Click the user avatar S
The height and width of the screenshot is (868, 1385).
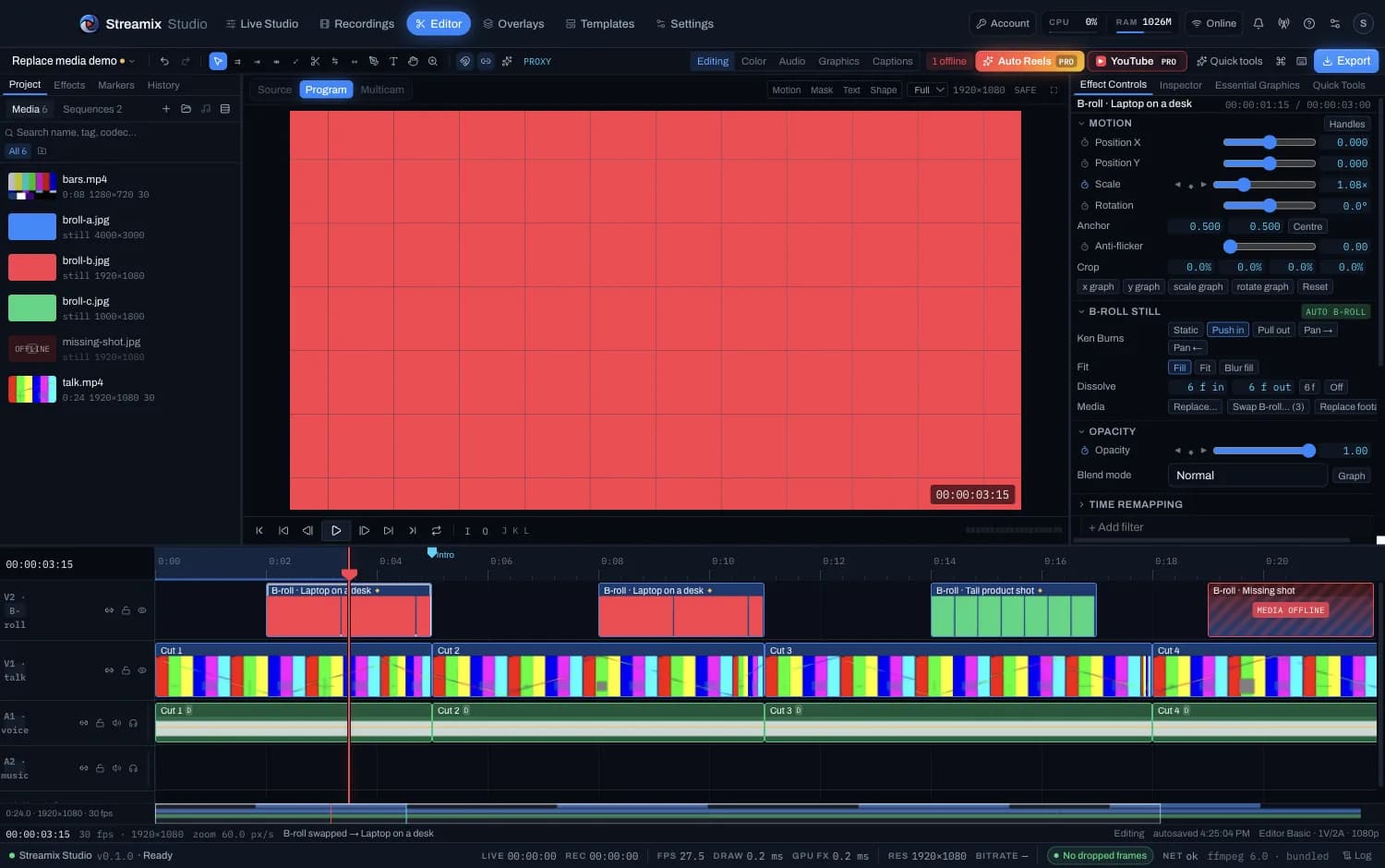coord(1363,23)
